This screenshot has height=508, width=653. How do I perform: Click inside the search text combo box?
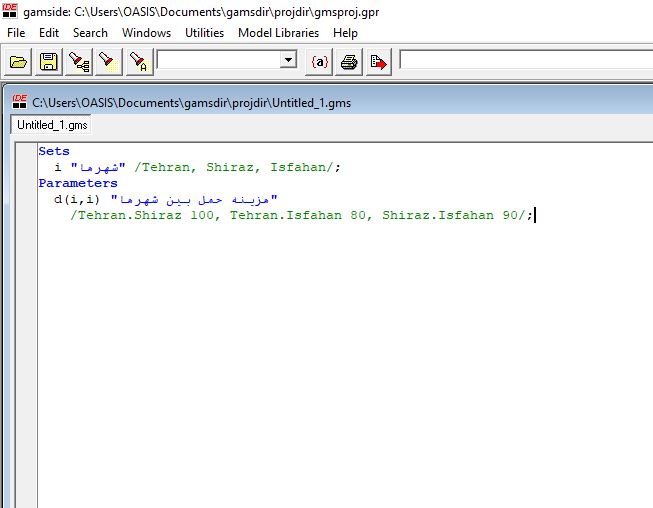click(x=218, y=61)
